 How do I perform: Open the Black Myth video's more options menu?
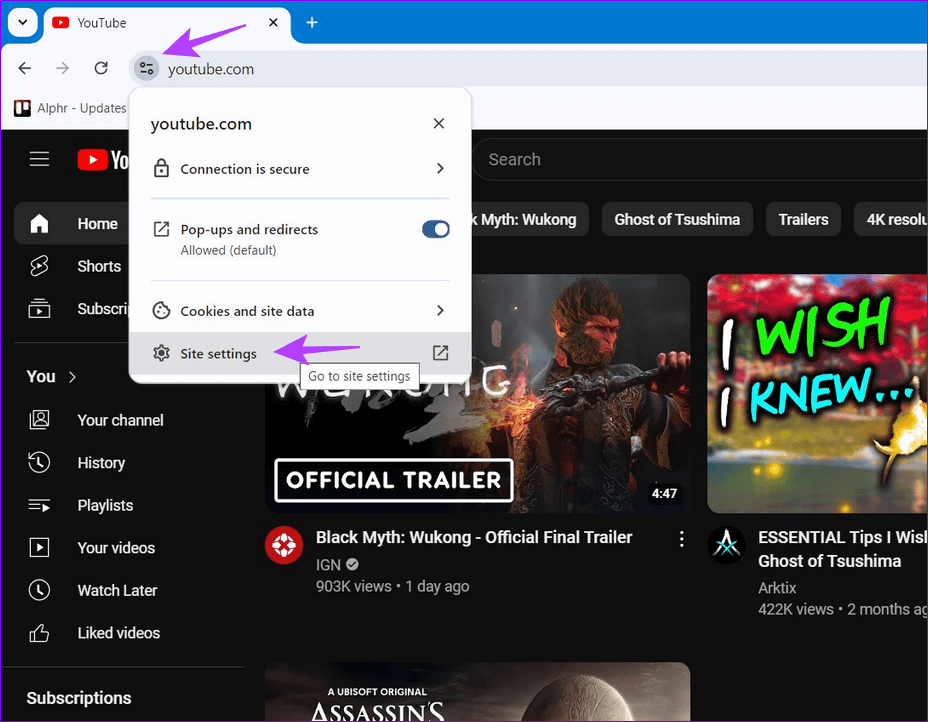(682, 539)
